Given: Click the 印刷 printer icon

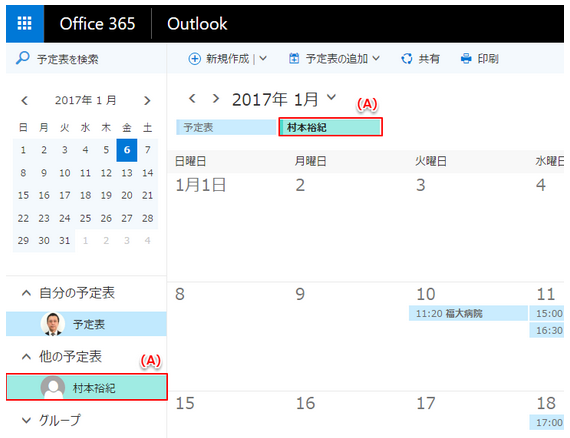Looking at the screenshot, I should tap(466, 59).
